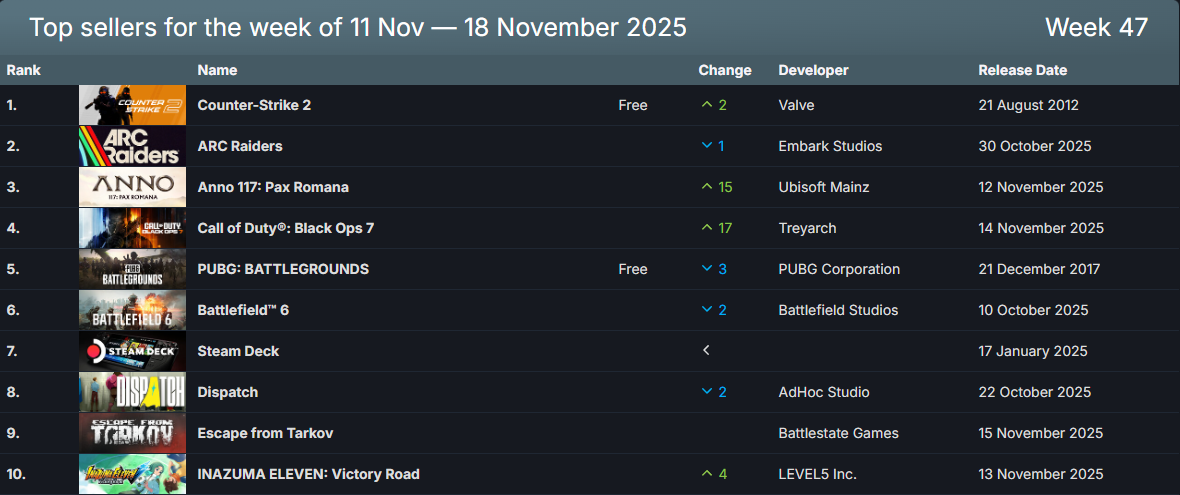Open the Embark Studios developer link
This screenshot has height=495, width=1180.
[830, 146]
